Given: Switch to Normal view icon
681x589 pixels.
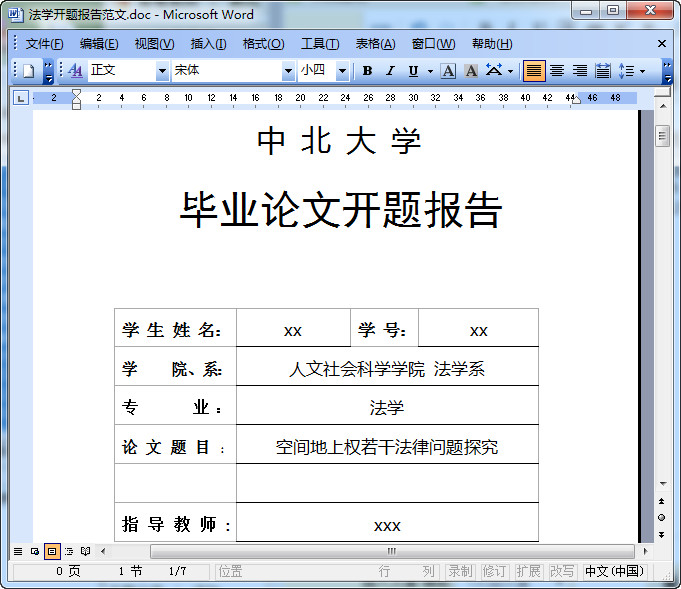Looking at the screenshot, I should pos(18,551).
